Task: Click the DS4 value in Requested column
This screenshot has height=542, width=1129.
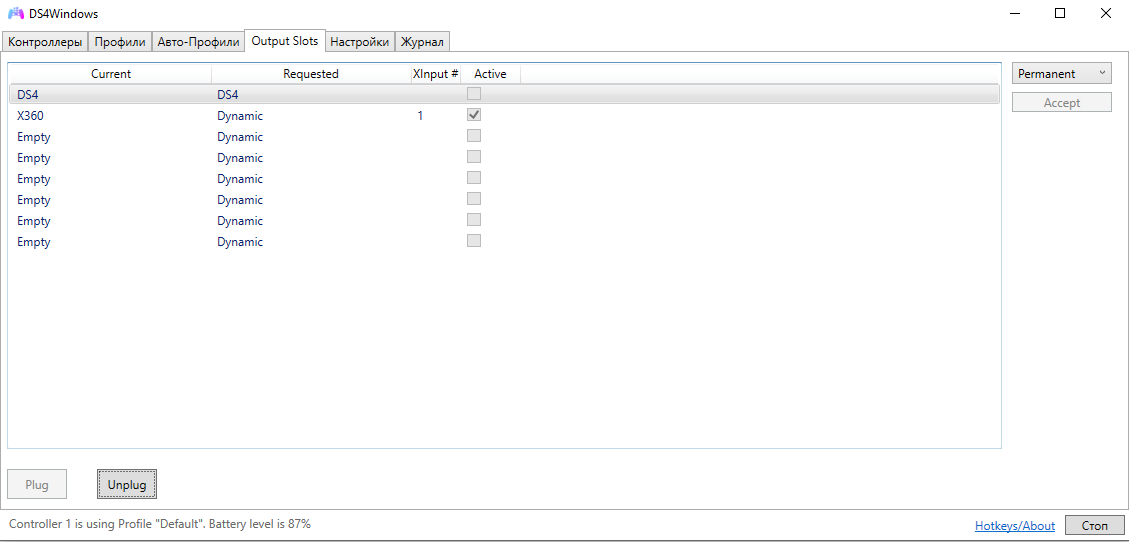Action: coord(228,94)
